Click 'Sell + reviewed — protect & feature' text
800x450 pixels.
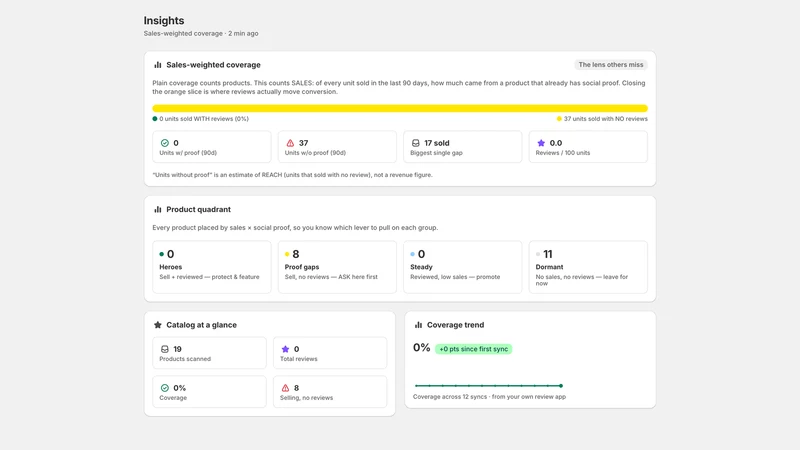point(209,277)
